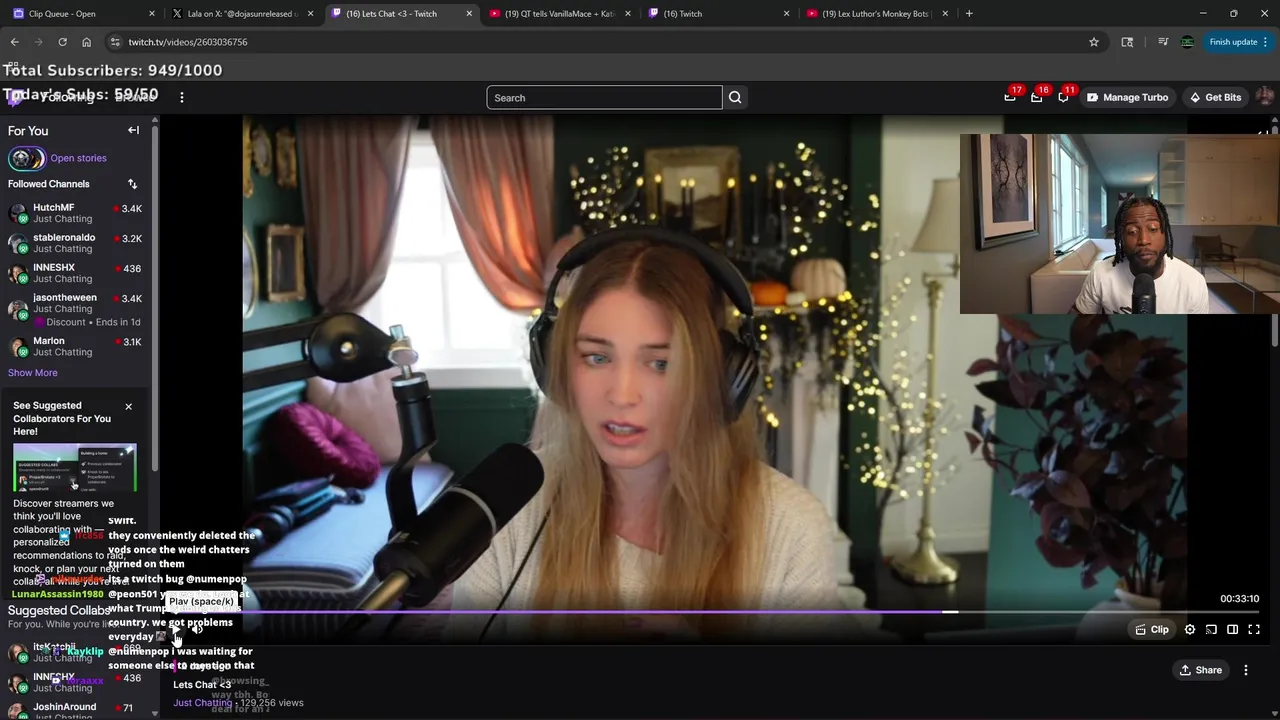
Task: Open stableronaldo channel in followed list
Action: (75, 243)
